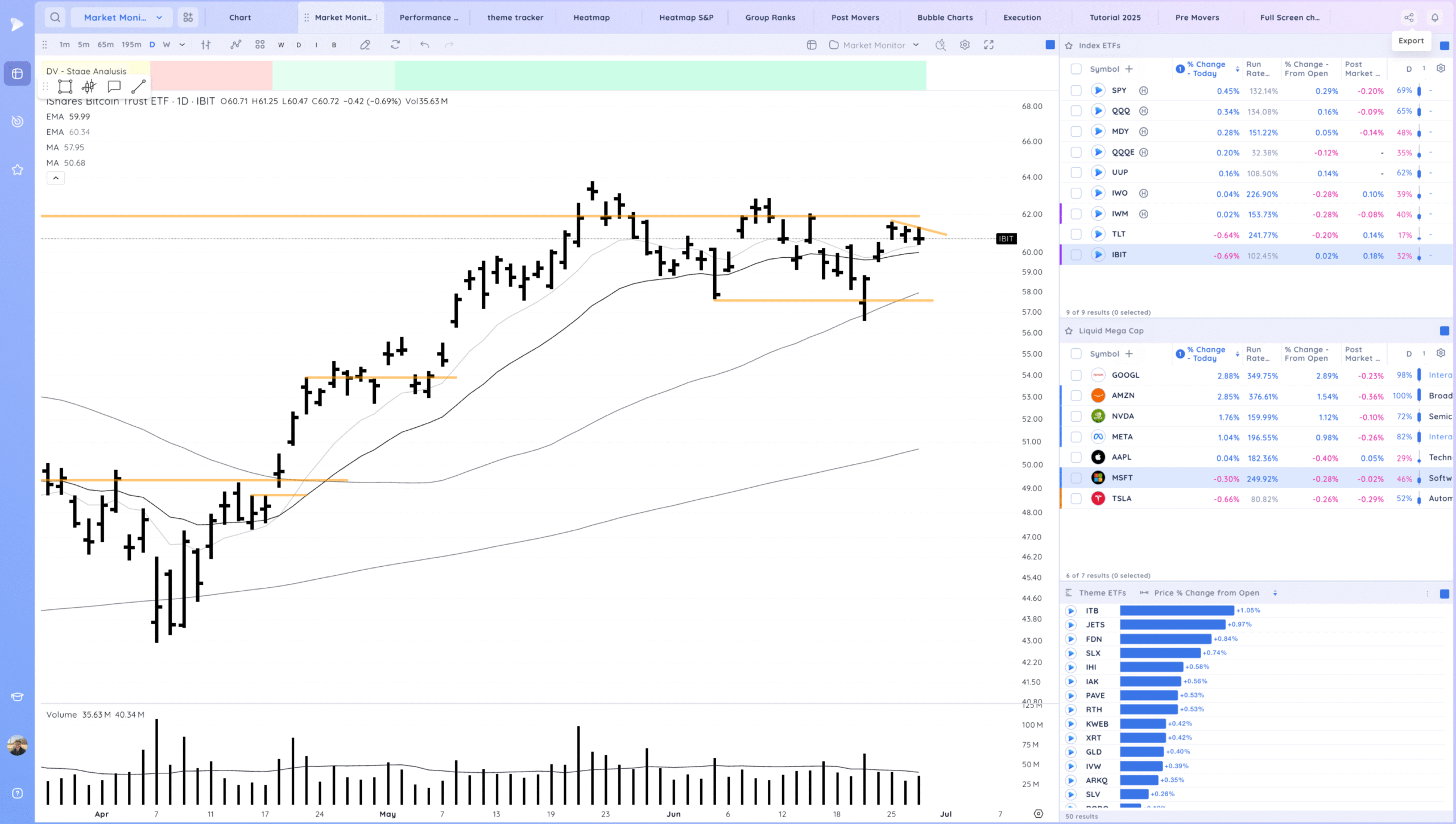Image resolution: width=1456 pixels, height=824 pixels.
Task: Sort by % Change Today column
Action: tap(1206, 69)
